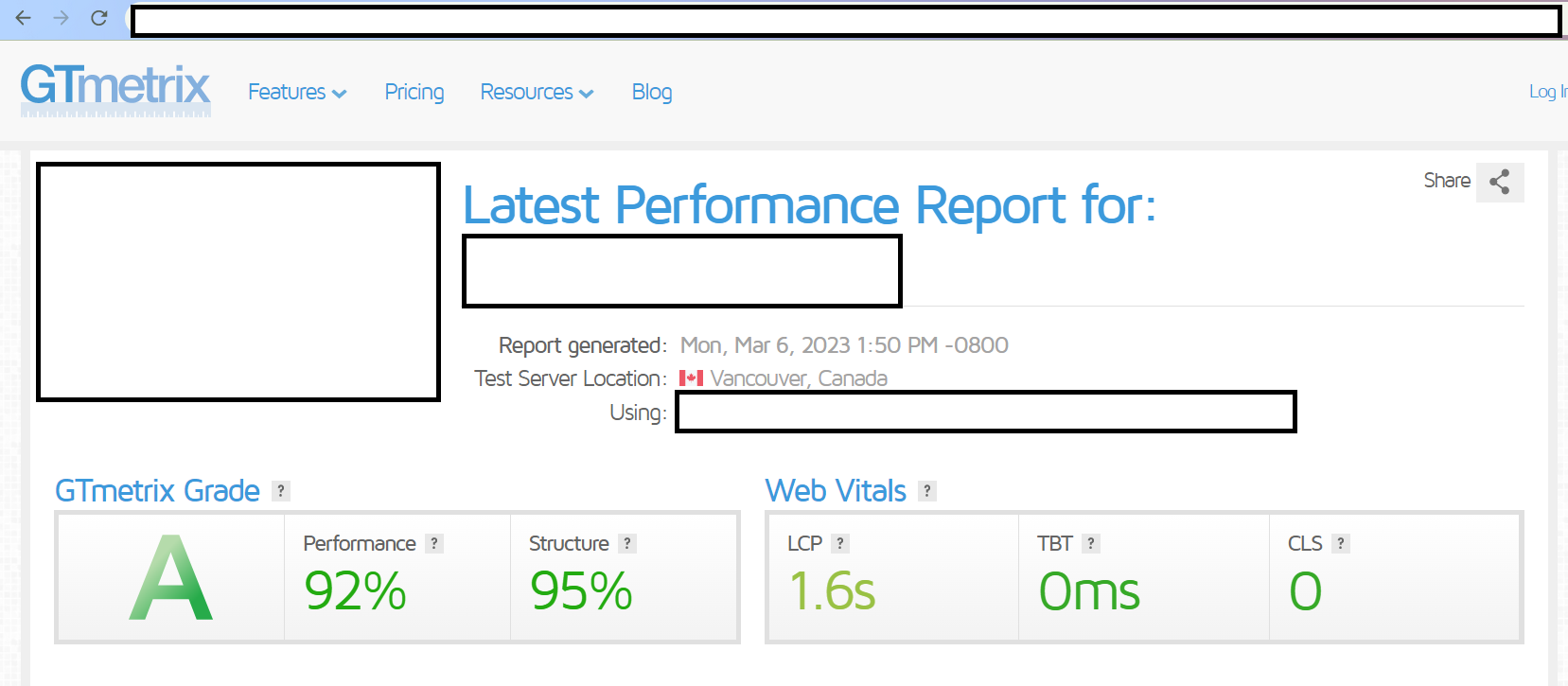This screenshot has width=1568, height=686.
Task: Open help icon next to LCP
Action: click(x=840, y=543)
